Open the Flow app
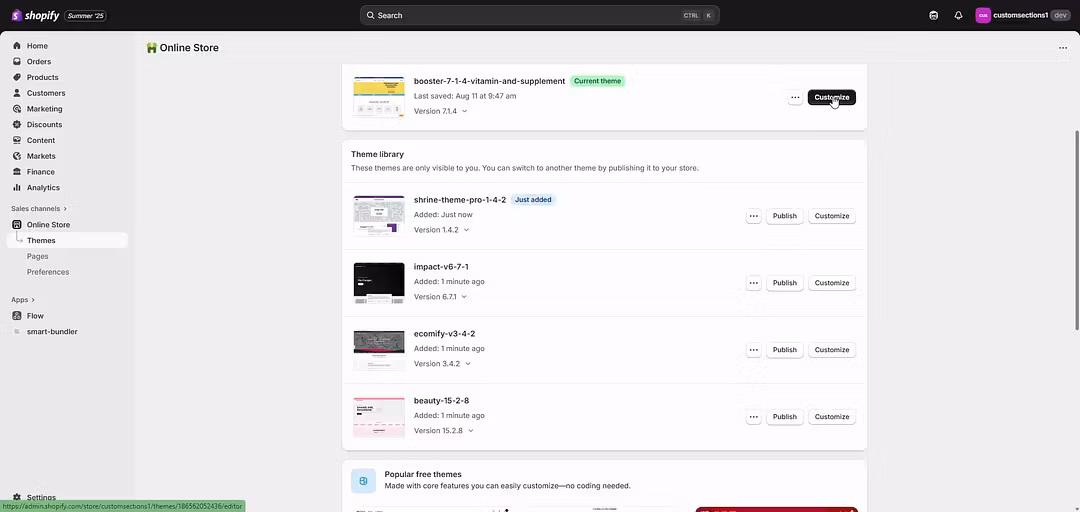The image size is (1080, 512). coord(35,316)
